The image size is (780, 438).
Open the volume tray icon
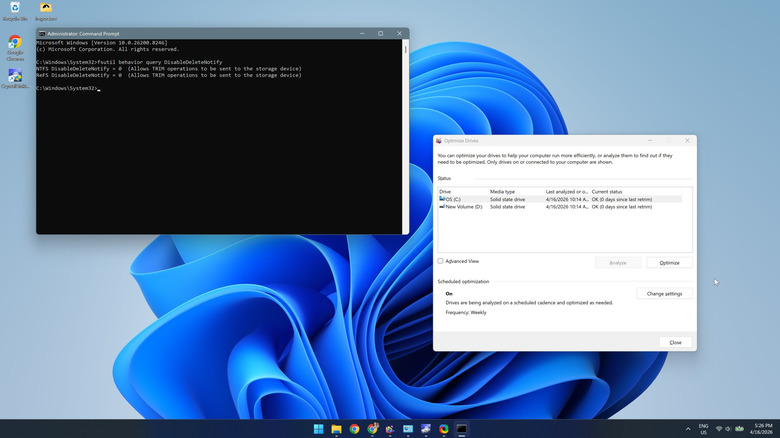tap(728, 429)
